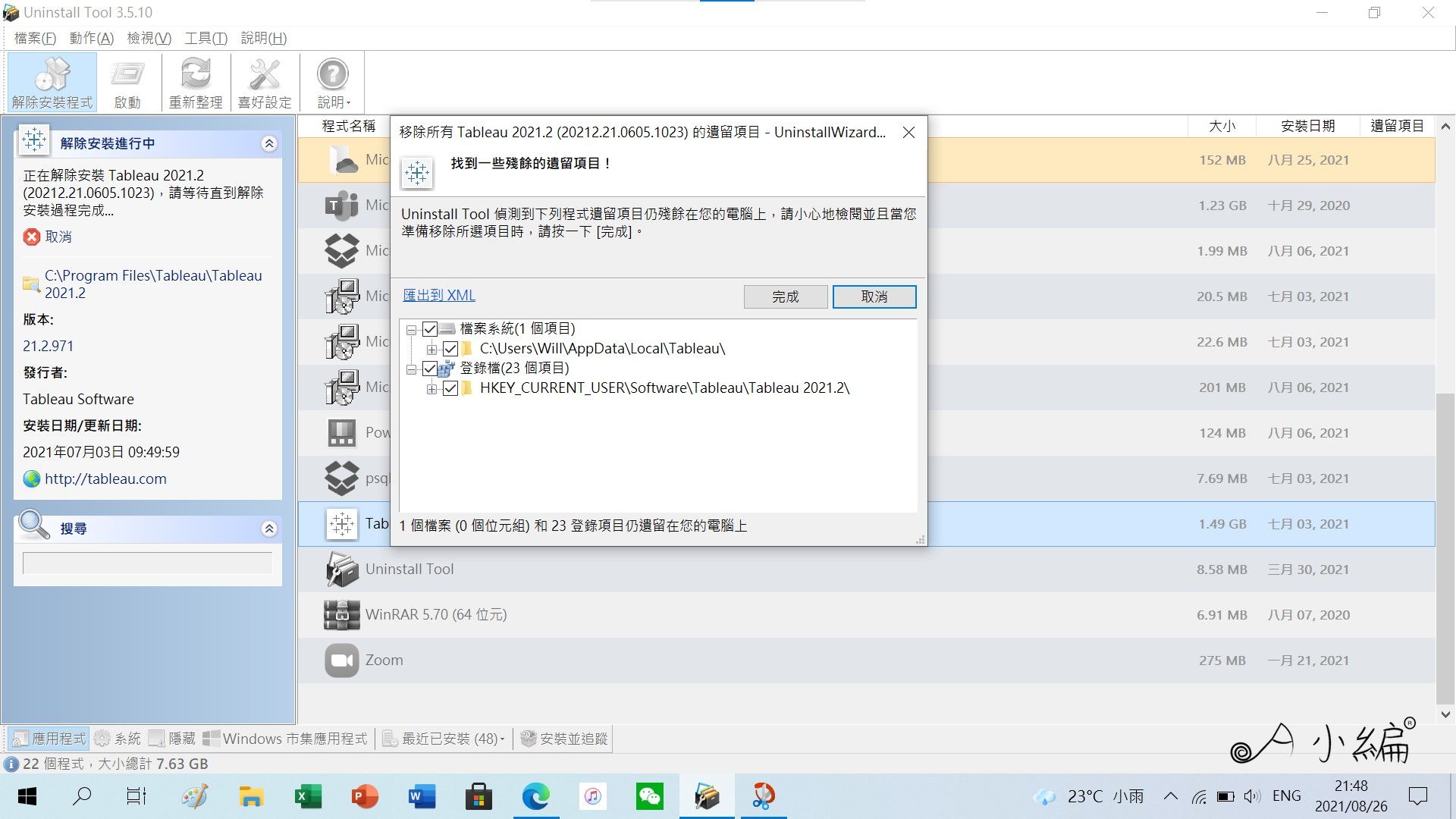
Task: Toggle the 檔案系統(1 個項目) checkbox
Action: pos(430,328)
